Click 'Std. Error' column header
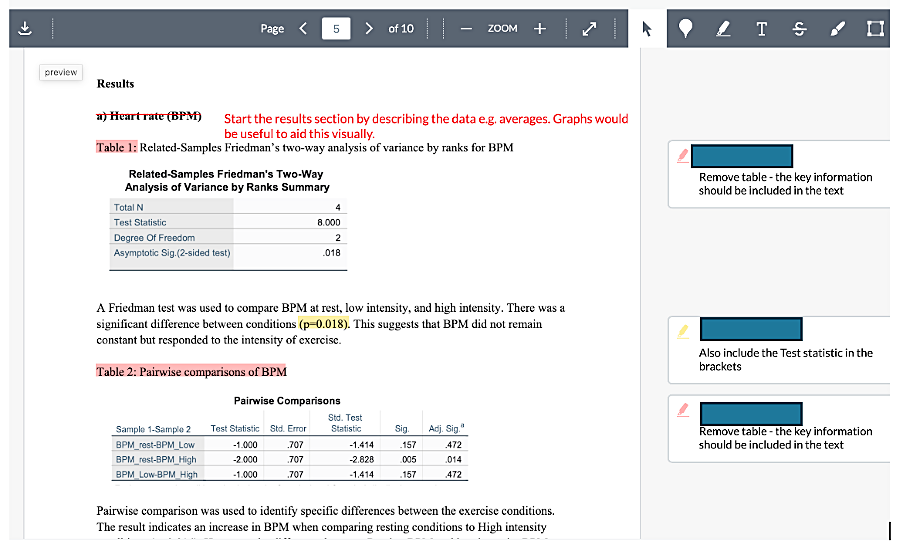 point(288,429)
